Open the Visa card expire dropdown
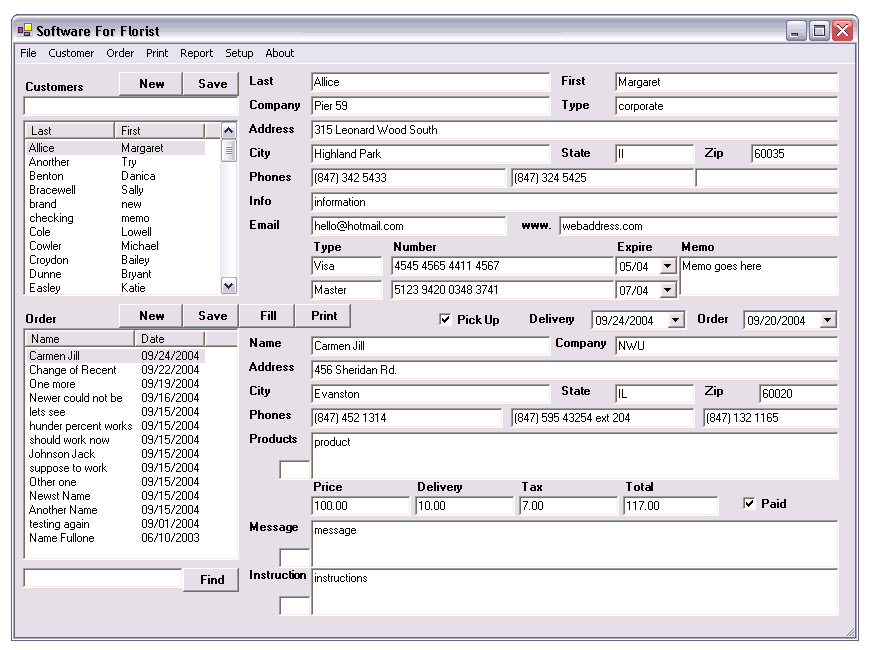This screenshot has height=650, width=870. (x=668, y=267)
